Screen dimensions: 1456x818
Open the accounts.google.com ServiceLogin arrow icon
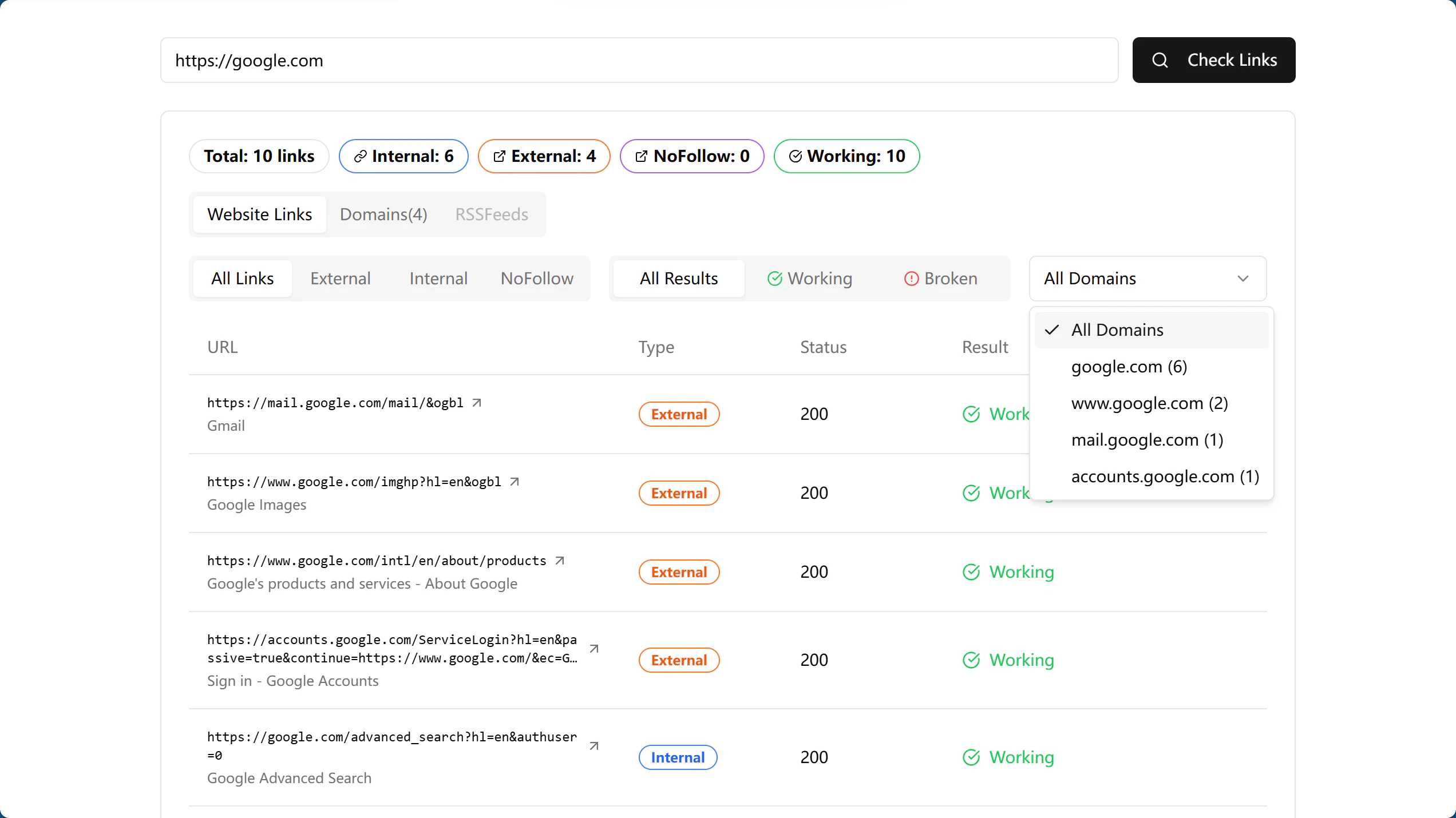point(594,649)
